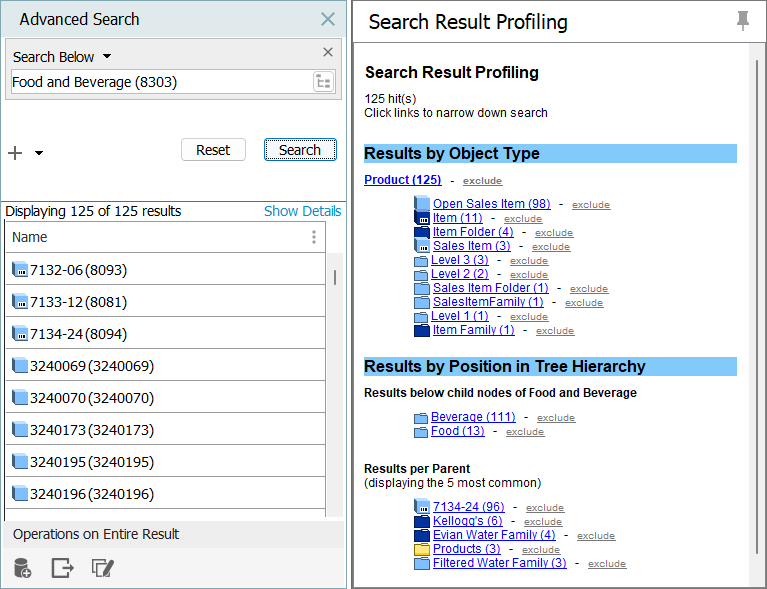Narrow results to Open Sales Item (98)
Screen dimensions: 767x589
[491, 204]
